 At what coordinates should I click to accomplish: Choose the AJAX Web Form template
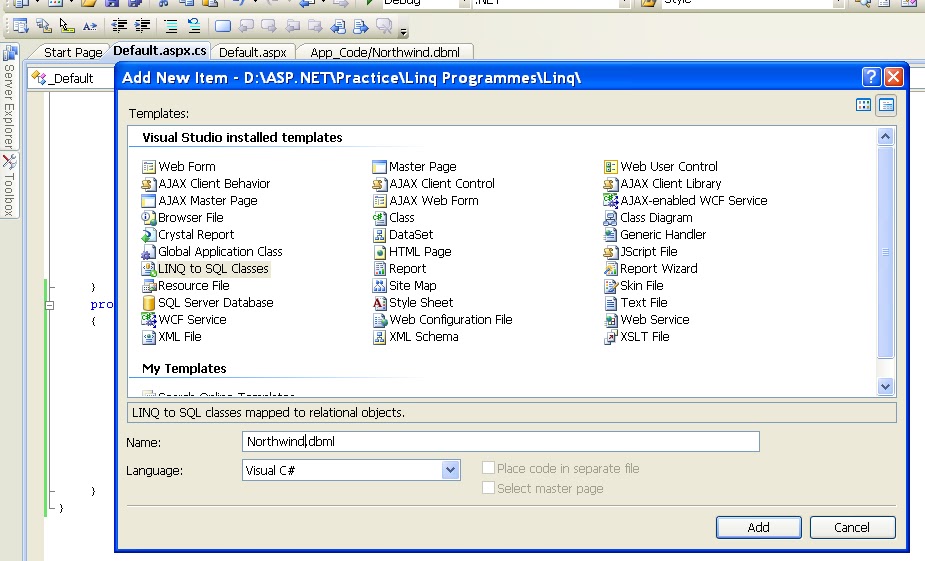click(425, 201)
